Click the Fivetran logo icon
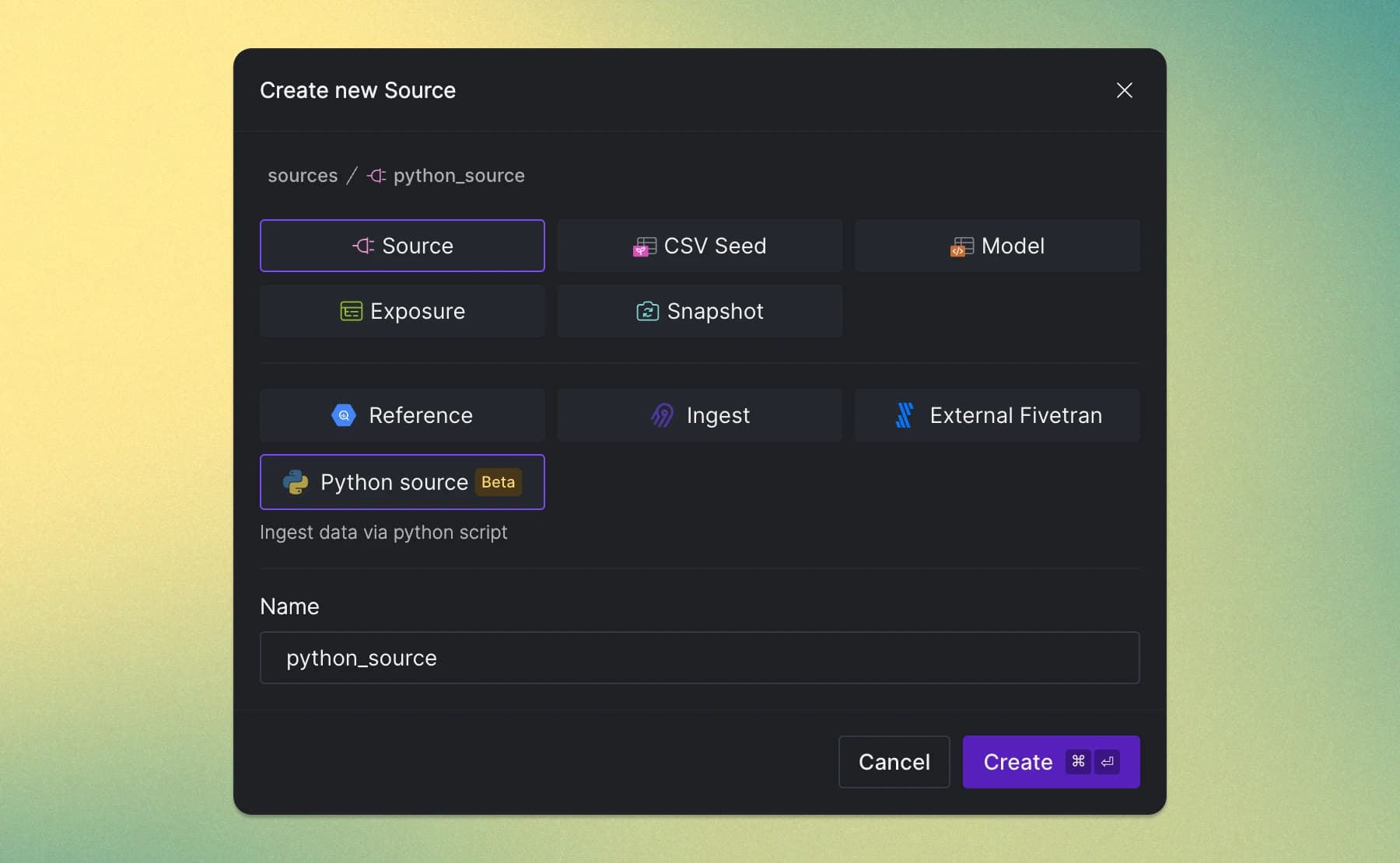This screenshot has width=1400, height=863. (904, 415)
